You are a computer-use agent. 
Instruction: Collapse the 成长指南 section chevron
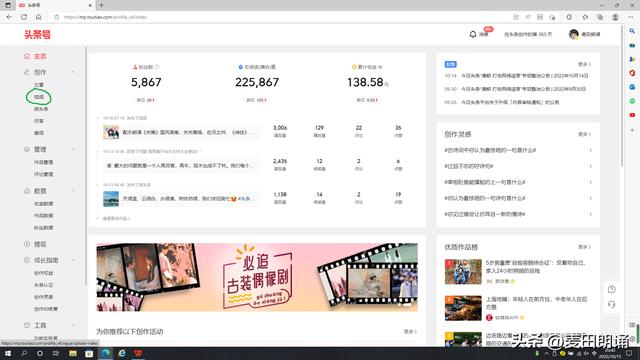pyautogui.click(x=73, y=260)
